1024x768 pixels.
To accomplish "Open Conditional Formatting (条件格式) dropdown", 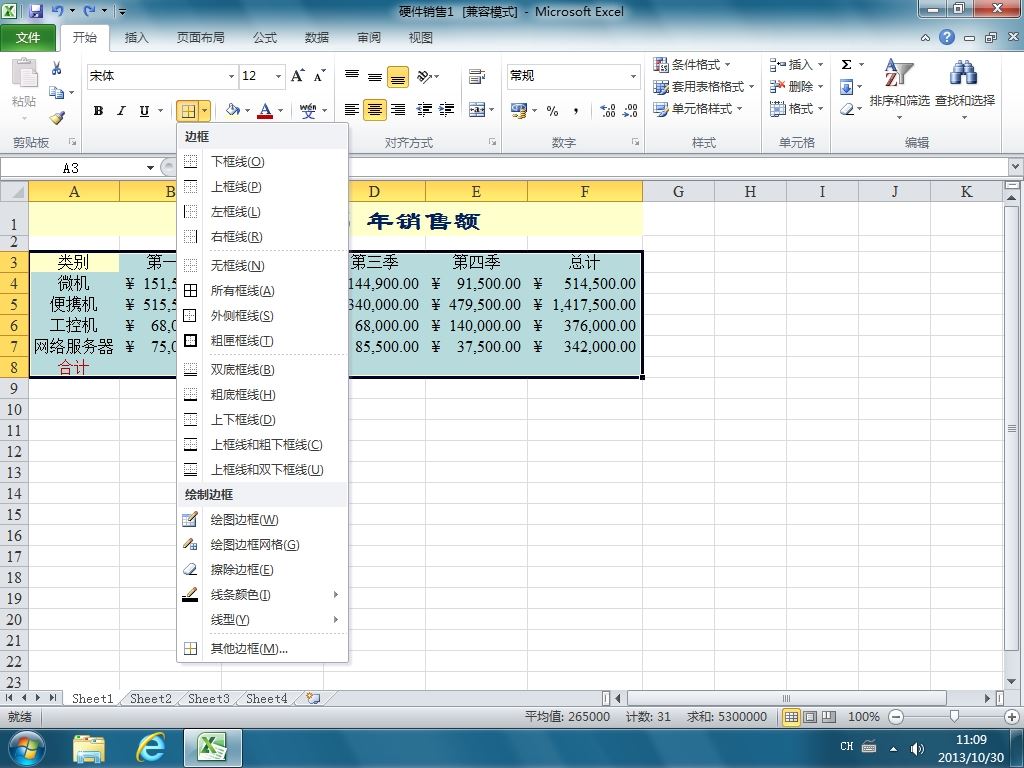I will point(692,65).
